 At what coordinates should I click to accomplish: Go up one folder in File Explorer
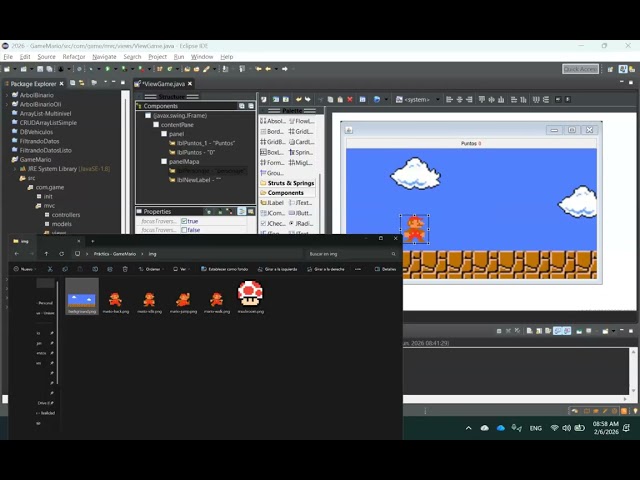click(x=46, y=254)
